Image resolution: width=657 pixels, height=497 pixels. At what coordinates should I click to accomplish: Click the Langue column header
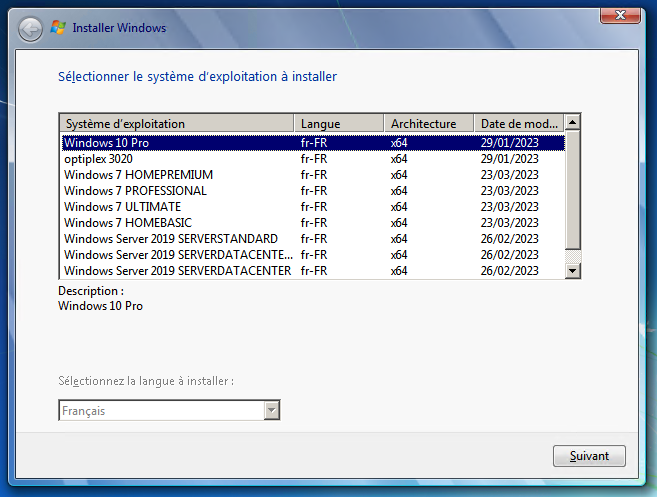pos(339,123)
